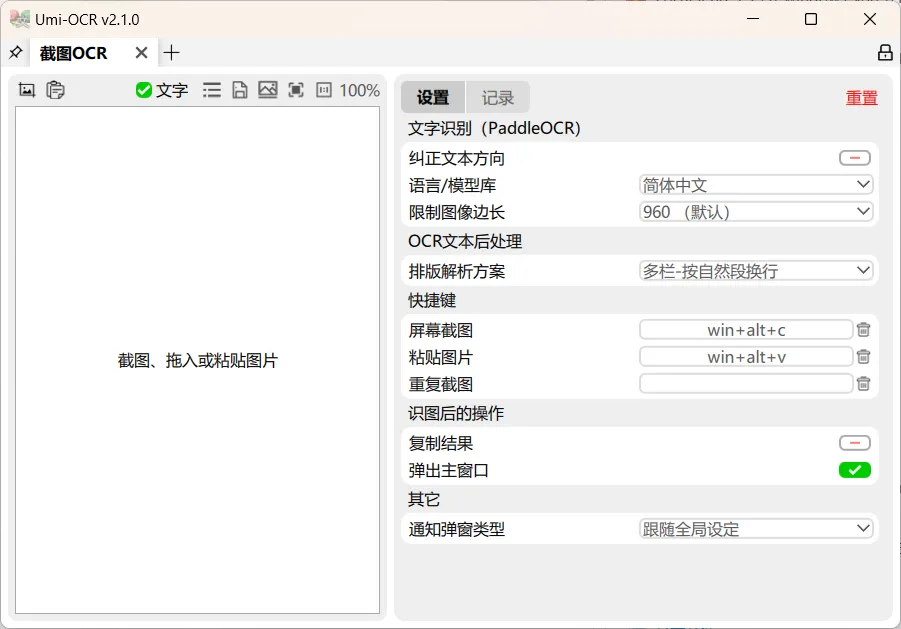Open the 限制图像边长 dropdown
The height and width of the screenshot is (629, 901).
[756, 212]
